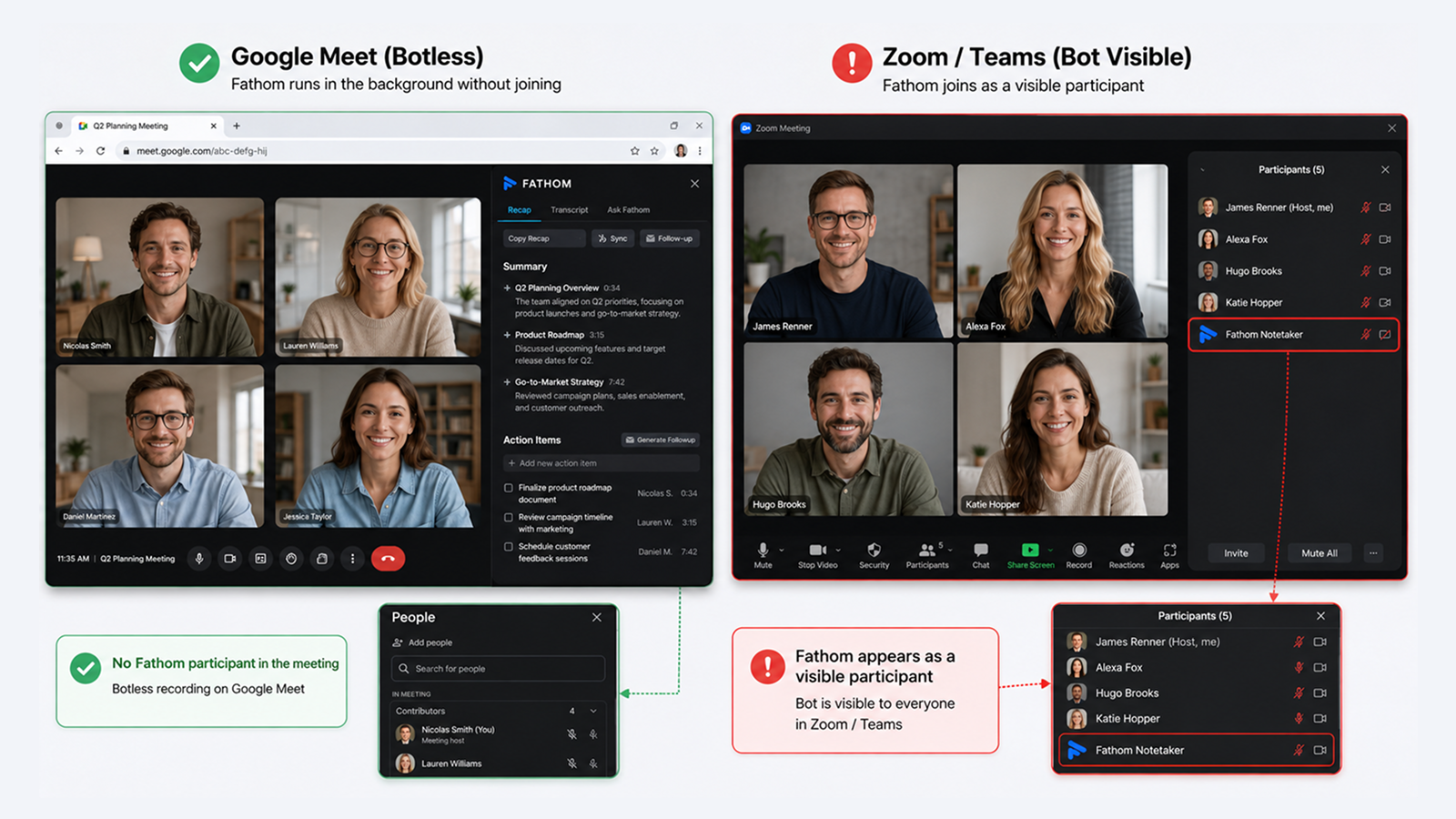Click 'Add people' in the People panel

tap(422, 642)
